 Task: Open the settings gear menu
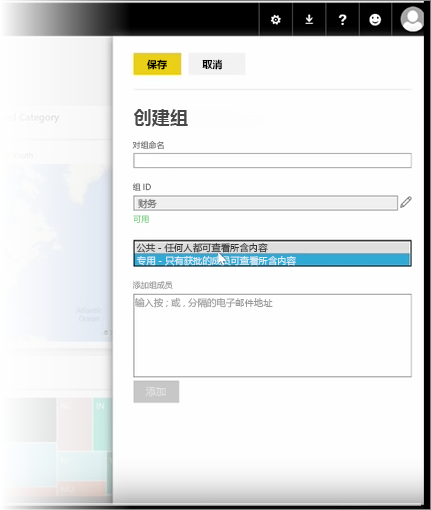(276, 20)
